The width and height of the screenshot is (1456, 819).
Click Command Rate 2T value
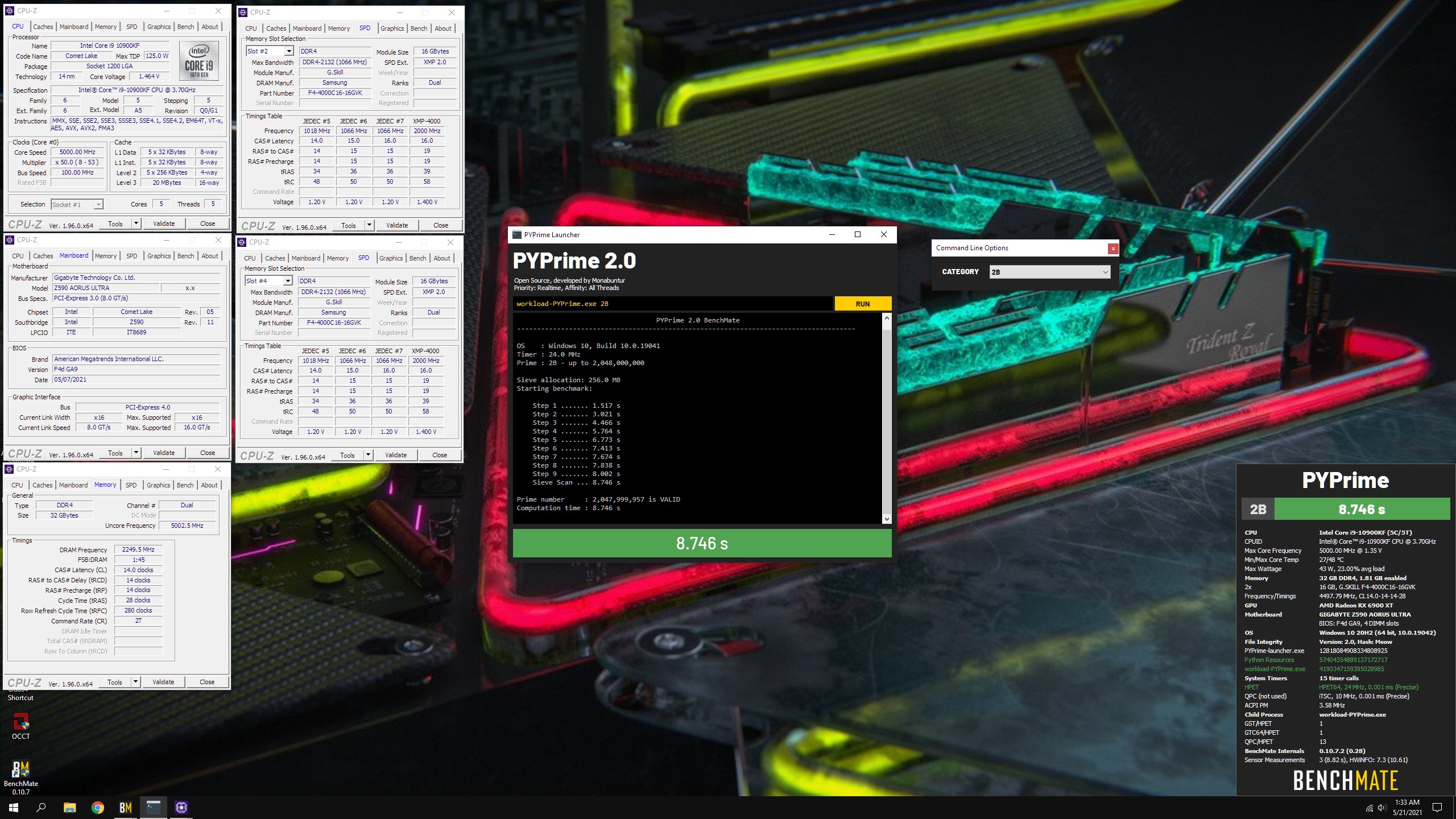tap(138, 621)
